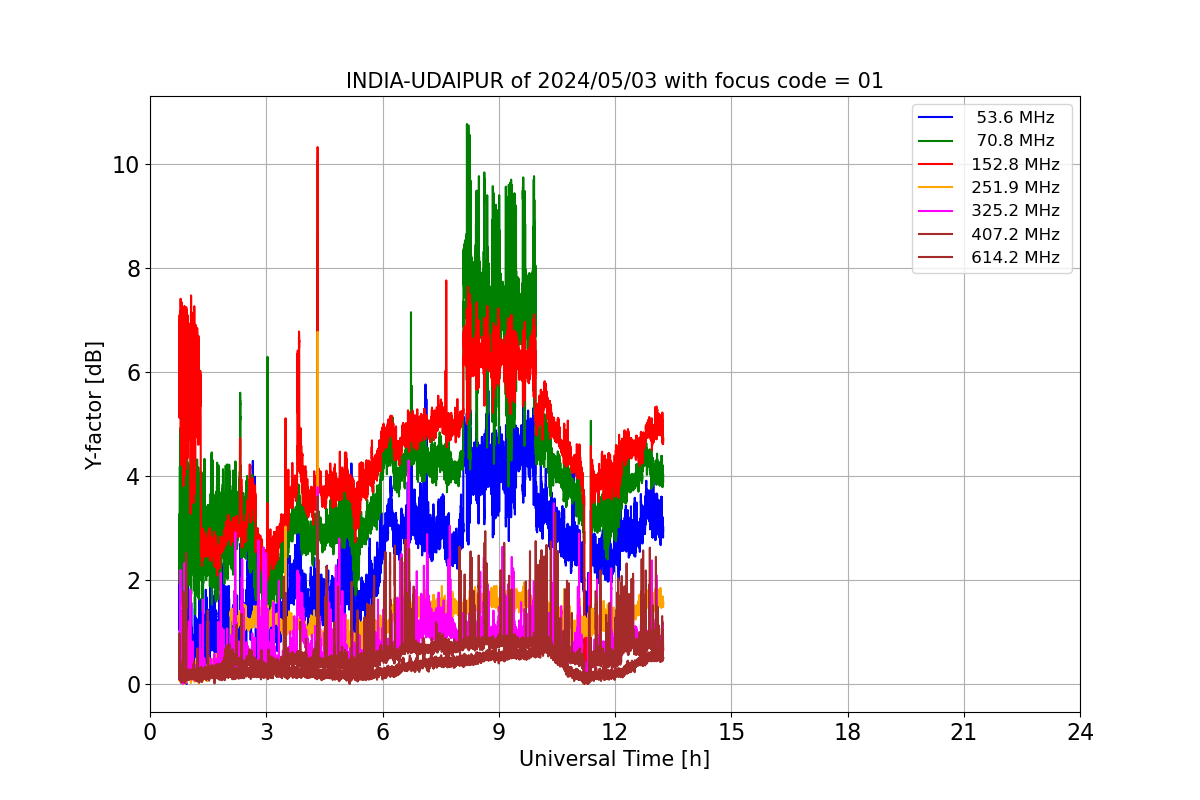The image size is (1200, 800).
Task: Click x-axis tick label 0
Action: 150,732
